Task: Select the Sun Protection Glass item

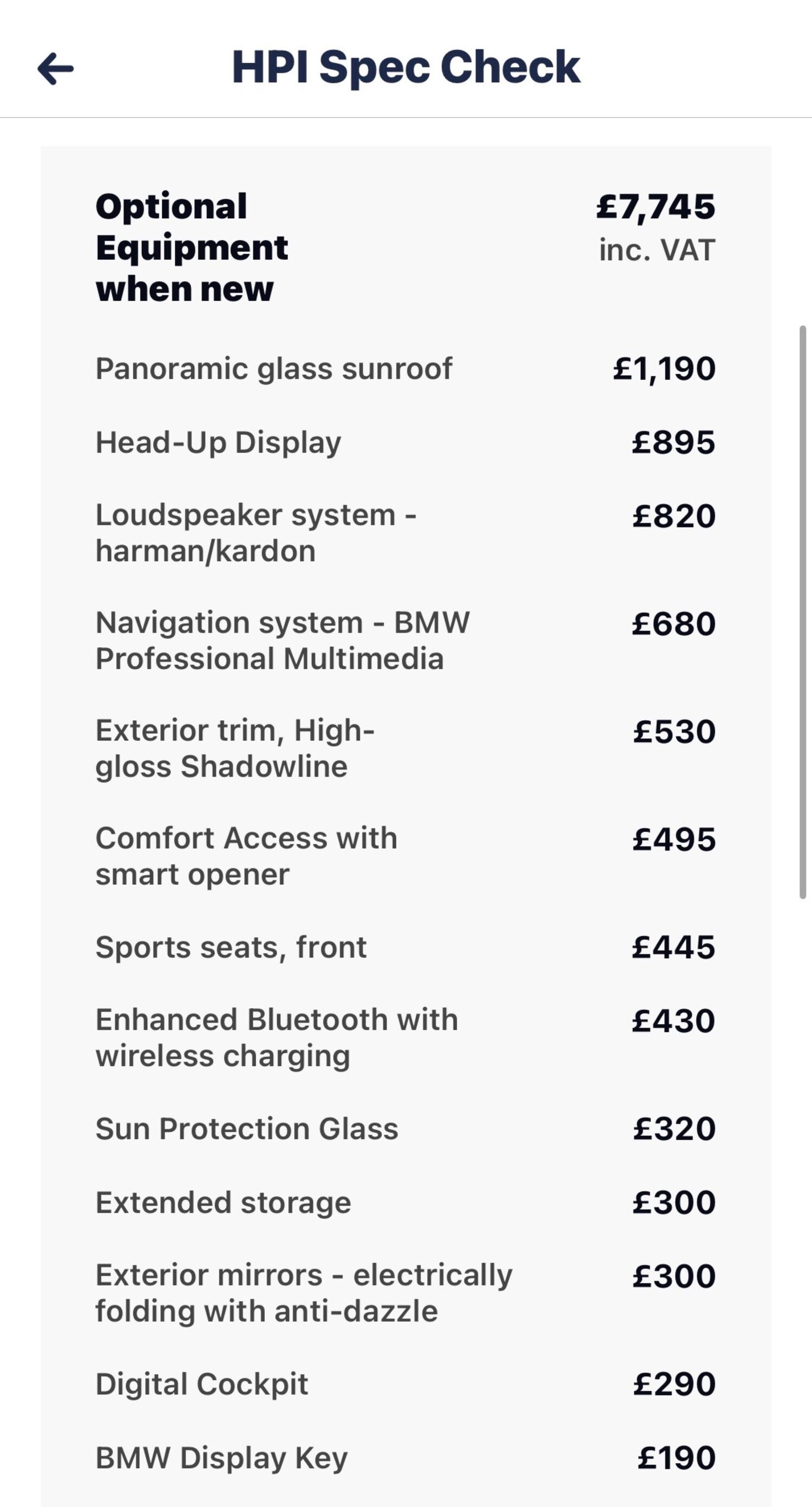Action: [247, 1128]
